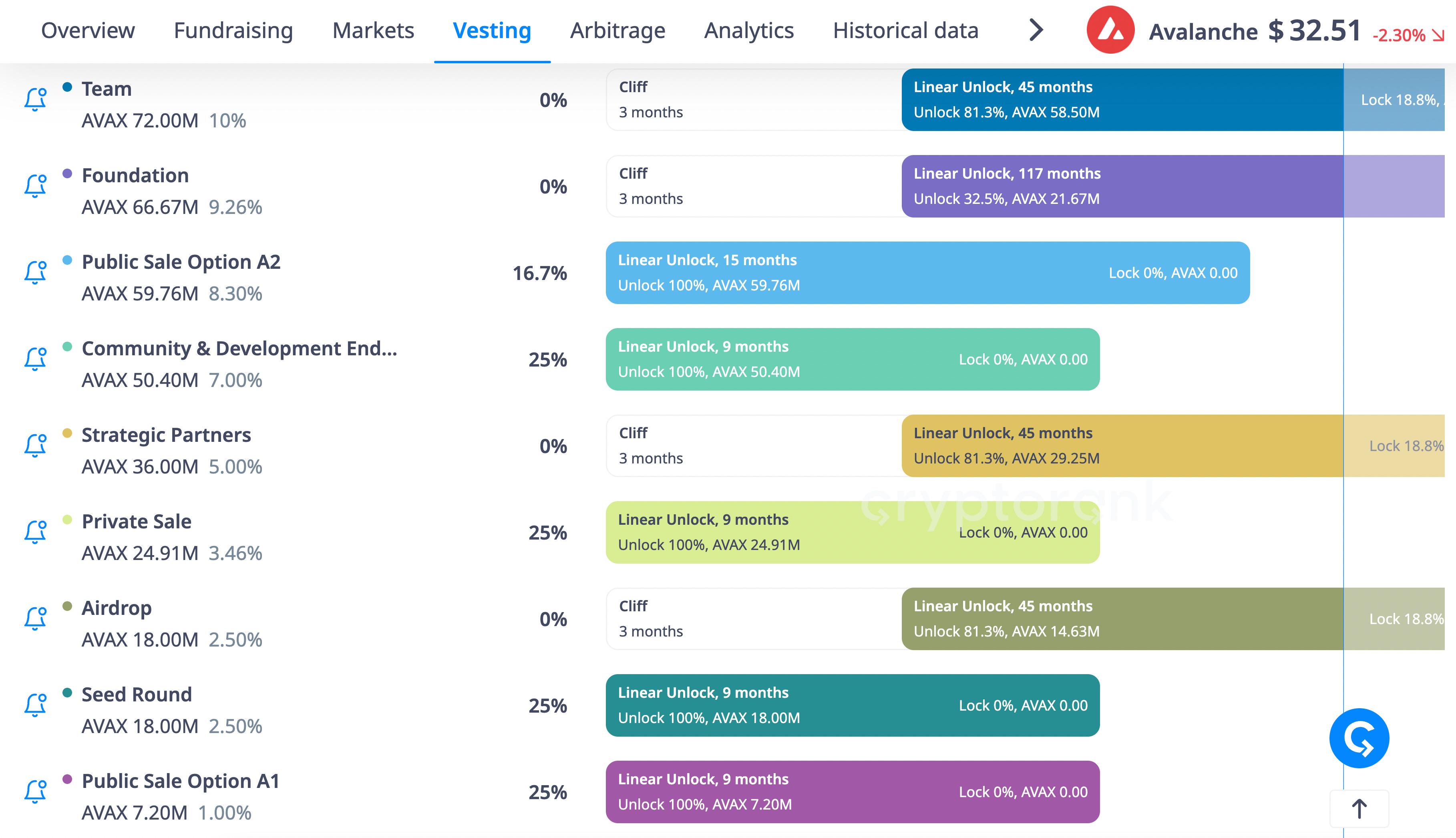The width and height of the screenshot is (1456, 838).
Task: Click the Community & Development End... allocation name
Action: tap(239, 348)
